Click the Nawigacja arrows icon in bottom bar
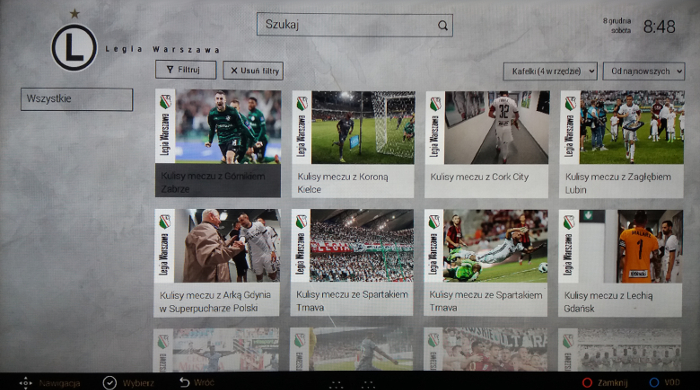 [25, 383]
